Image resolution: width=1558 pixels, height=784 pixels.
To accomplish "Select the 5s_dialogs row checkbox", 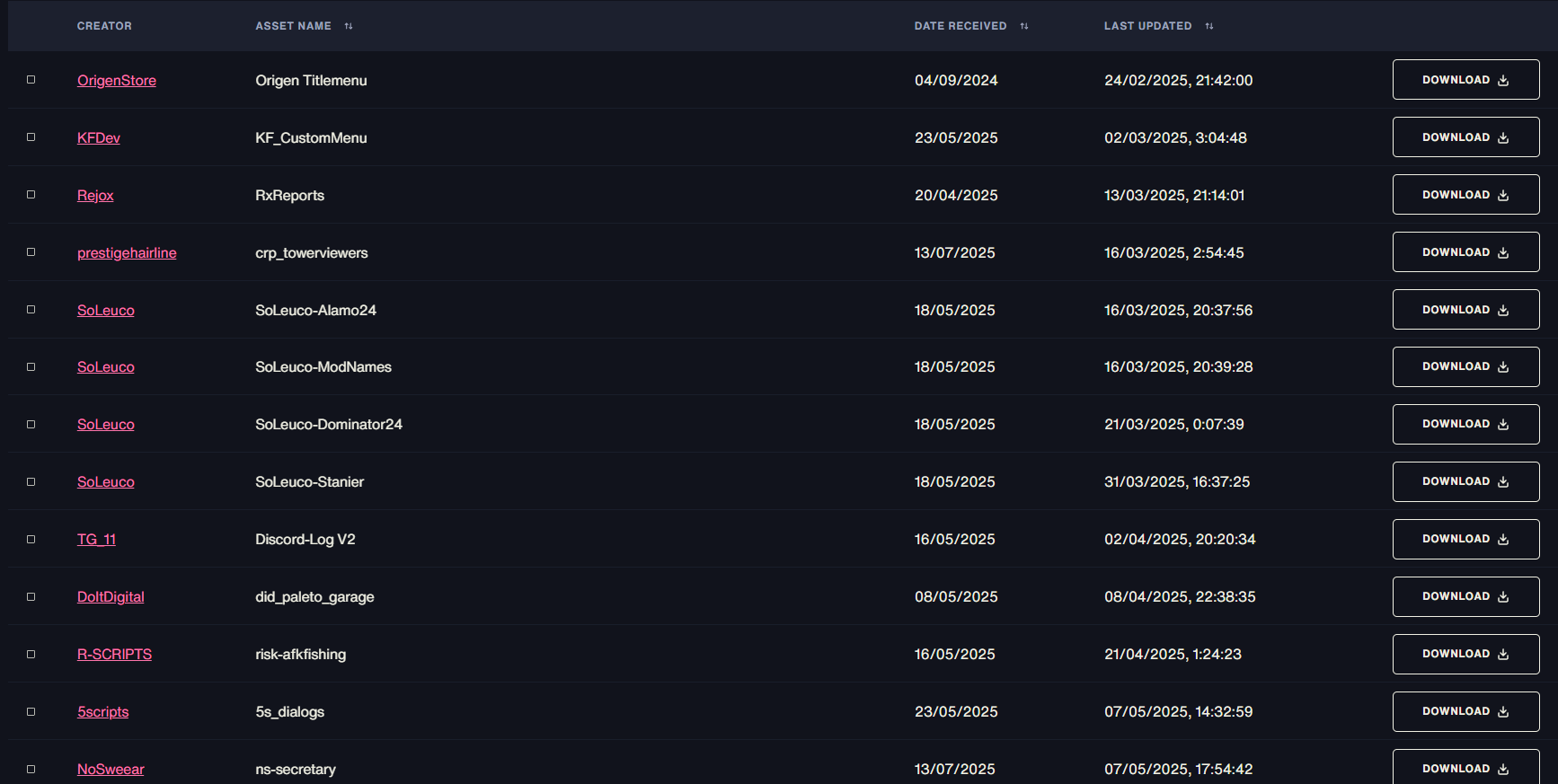I will point(31,712).
